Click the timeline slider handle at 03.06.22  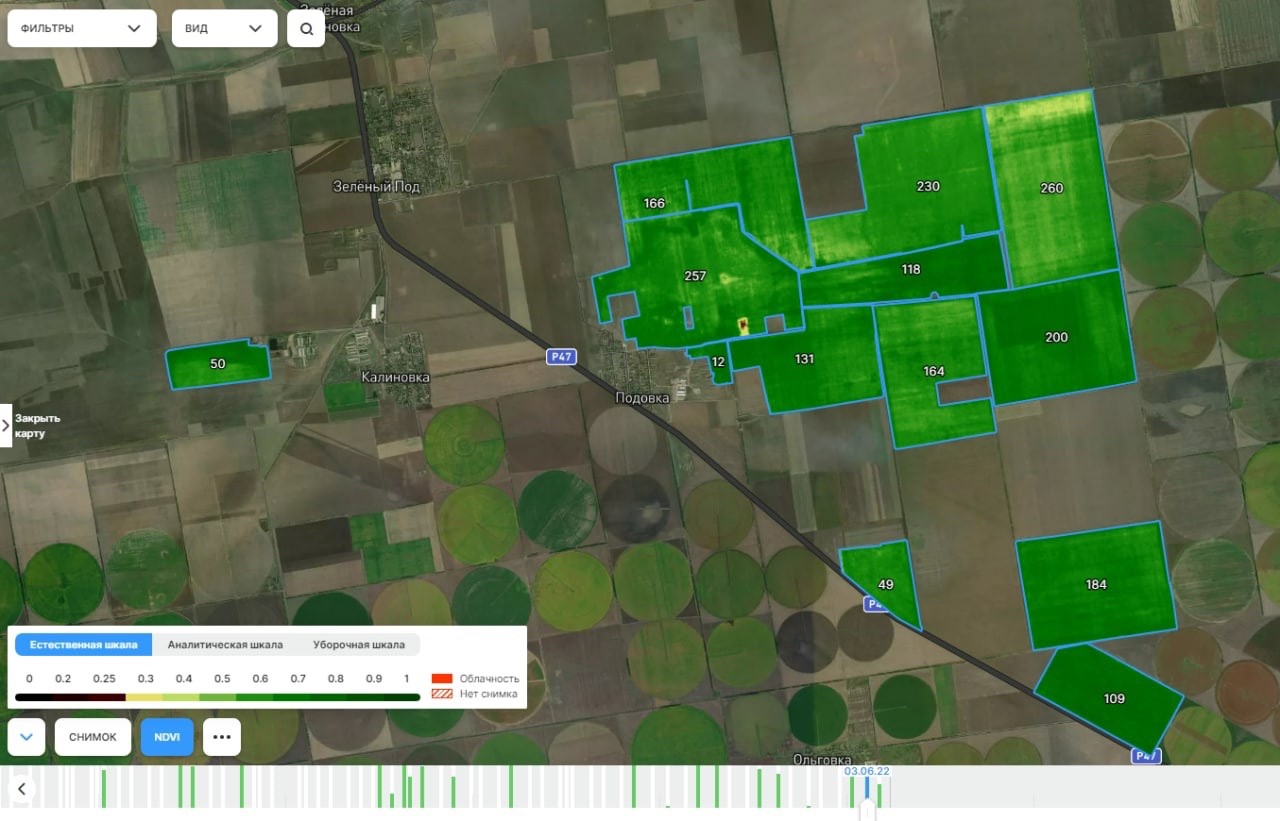click(867, 806)
